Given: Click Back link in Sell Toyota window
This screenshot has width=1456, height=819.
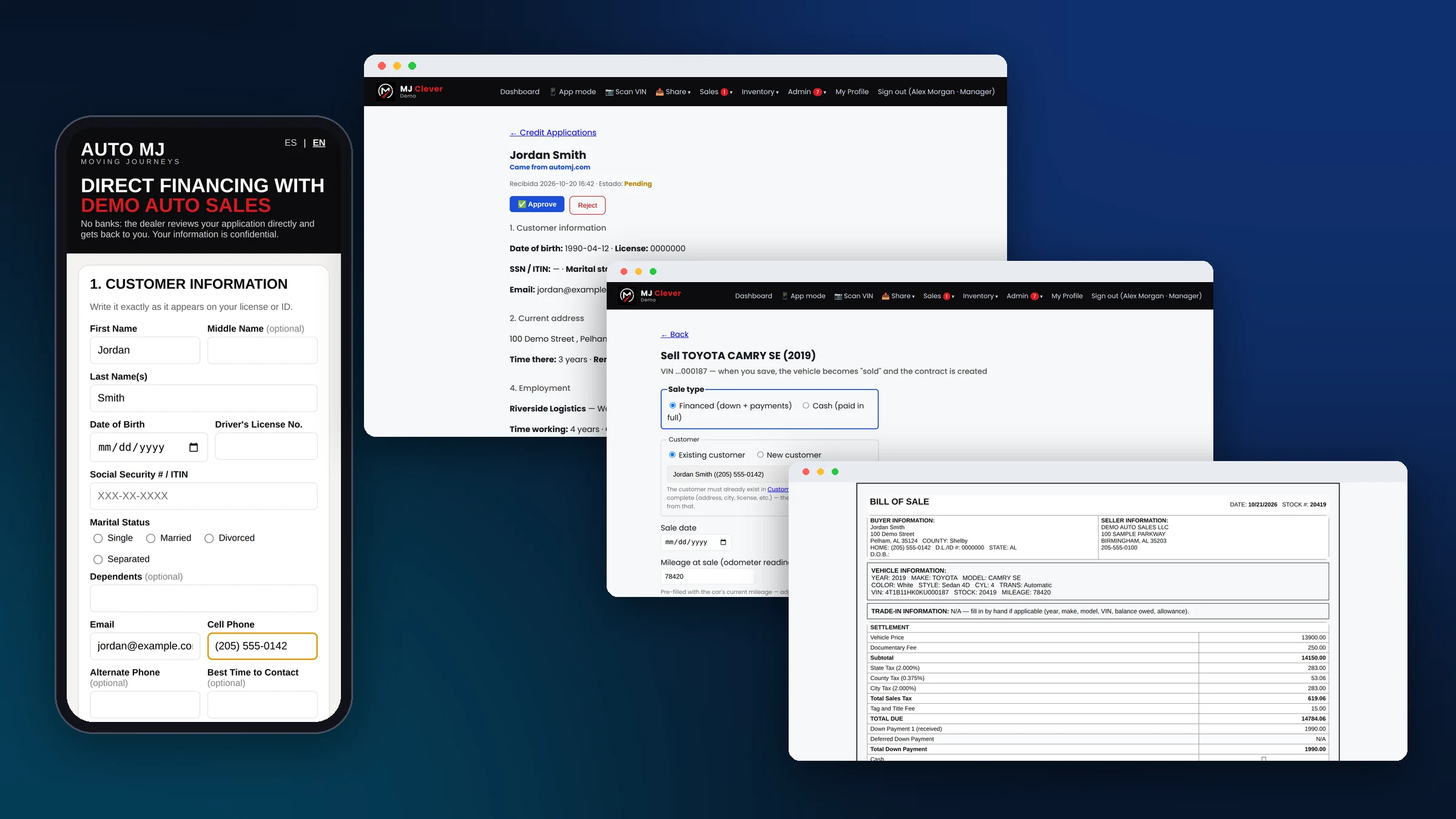Looking at the screenshot, I should pos(675,334).
